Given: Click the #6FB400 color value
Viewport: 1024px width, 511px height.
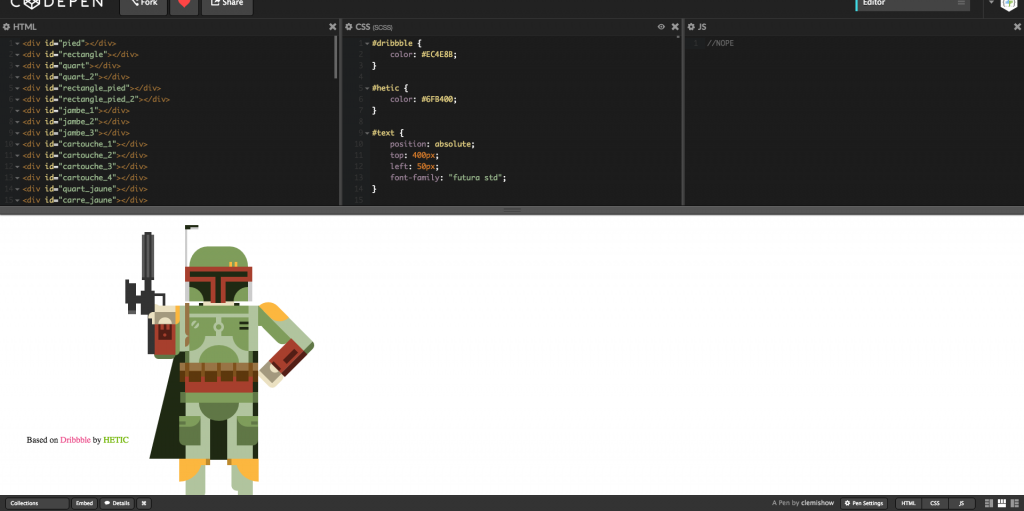Looking at the screenshot, I should pyautogui.click(x=440, y=99).
